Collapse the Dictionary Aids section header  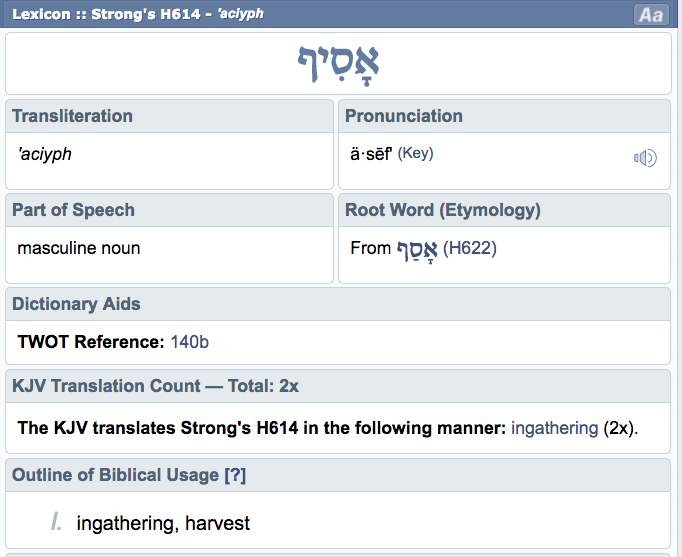76,304
